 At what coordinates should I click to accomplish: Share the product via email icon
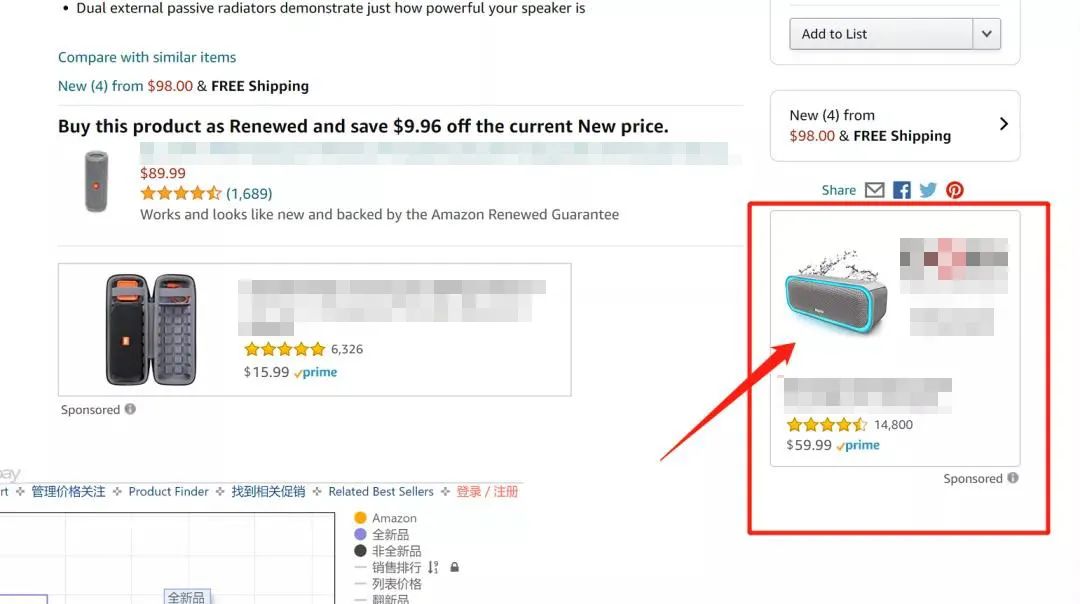pyautogui.click(x=875, y=190)
